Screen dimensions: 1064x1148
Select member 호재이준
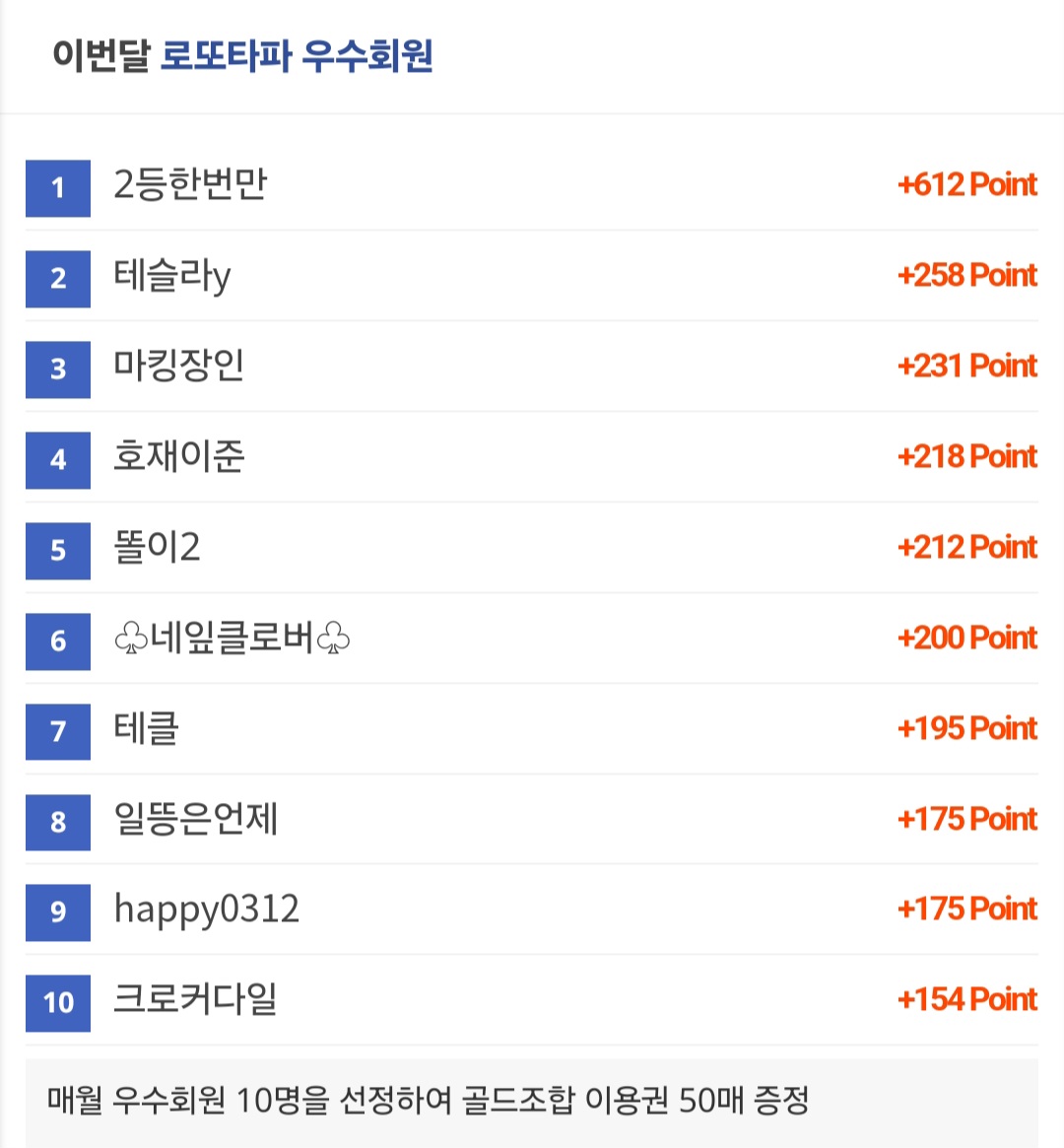click(178, 456)
